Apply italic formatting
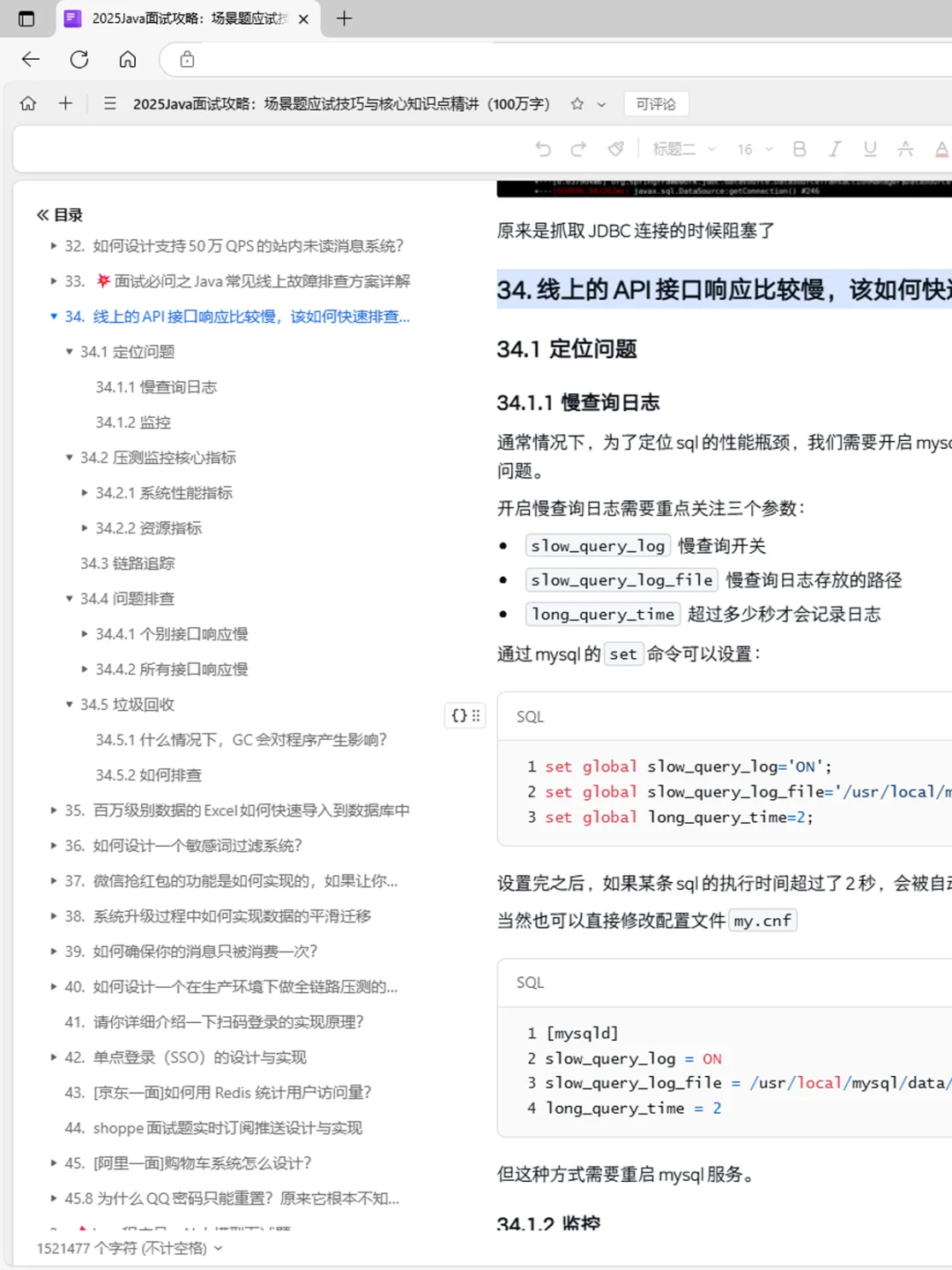This screenshot has height=1270, width=952. click(x=835, y=149)
